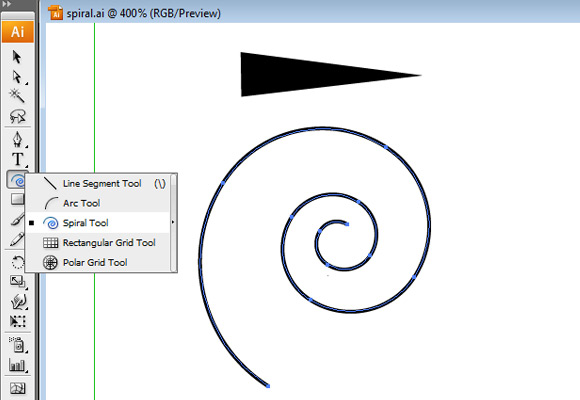
Task: Select the Pen tool
Action: [x=17, y=140]
